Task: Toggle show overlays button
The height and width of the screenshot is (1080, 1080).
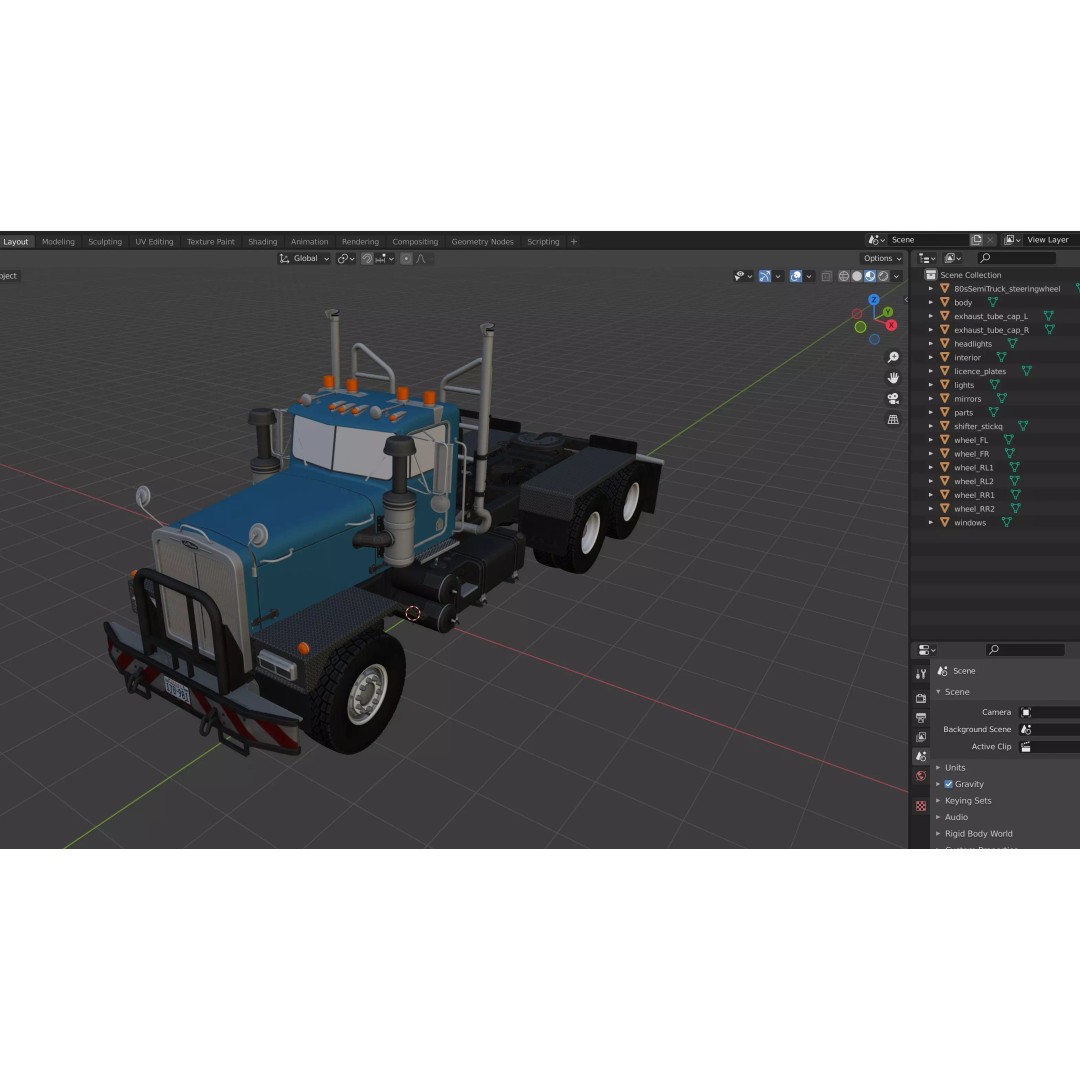Action: [796, 276]
